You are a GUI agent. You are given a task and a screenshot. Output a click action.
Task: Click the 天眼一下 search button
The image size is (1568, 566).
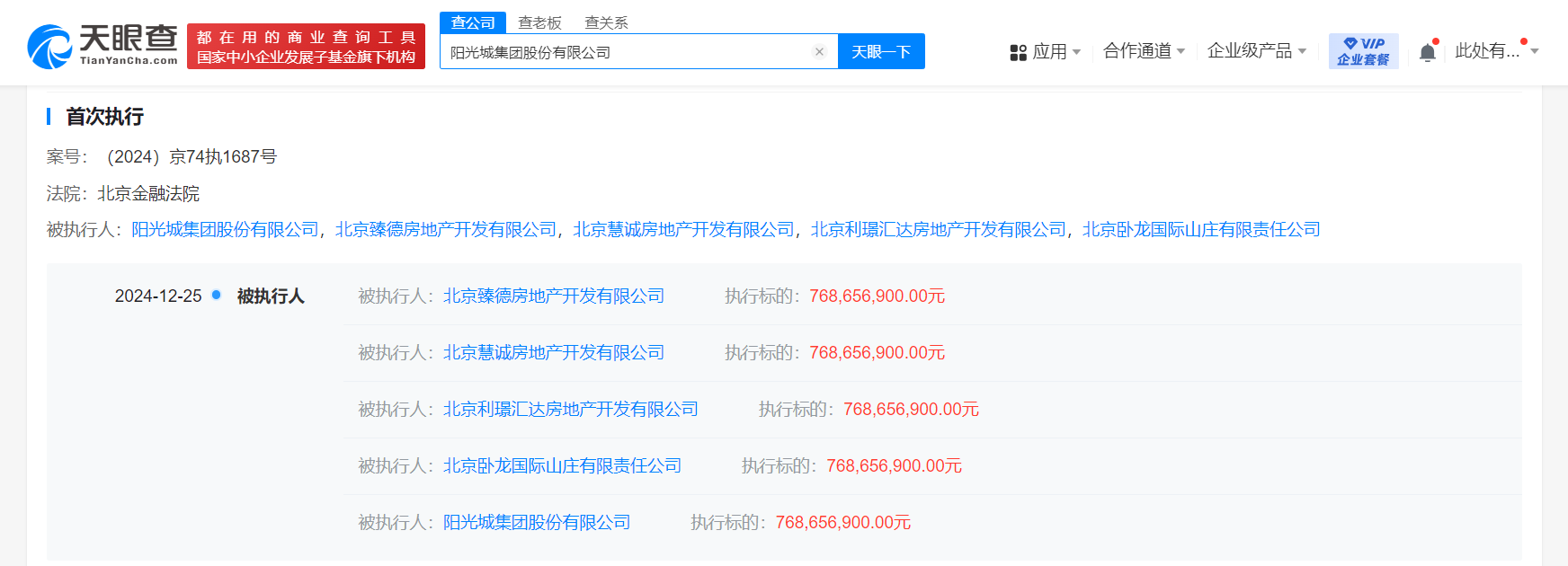click(881, 52)
